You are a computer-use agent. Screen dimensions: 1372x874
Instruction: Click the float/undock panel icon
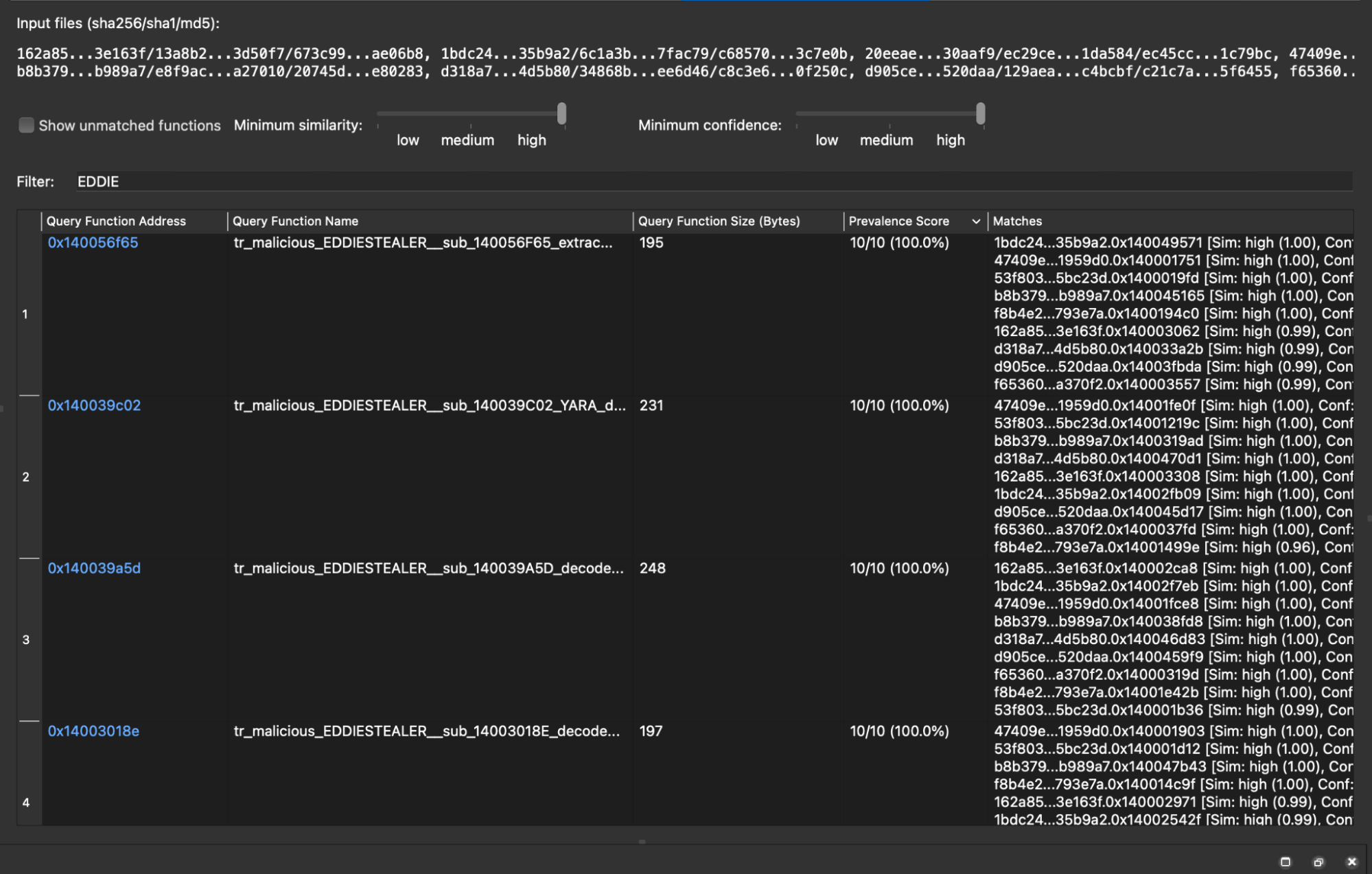pos(1318,862)
